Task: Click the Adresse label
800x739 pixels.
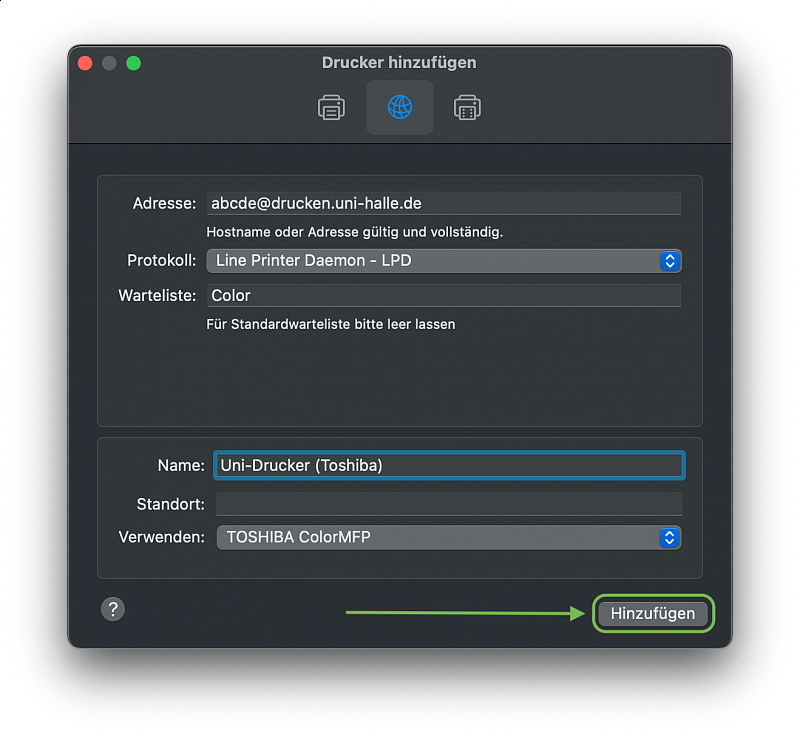Action: 164,204
